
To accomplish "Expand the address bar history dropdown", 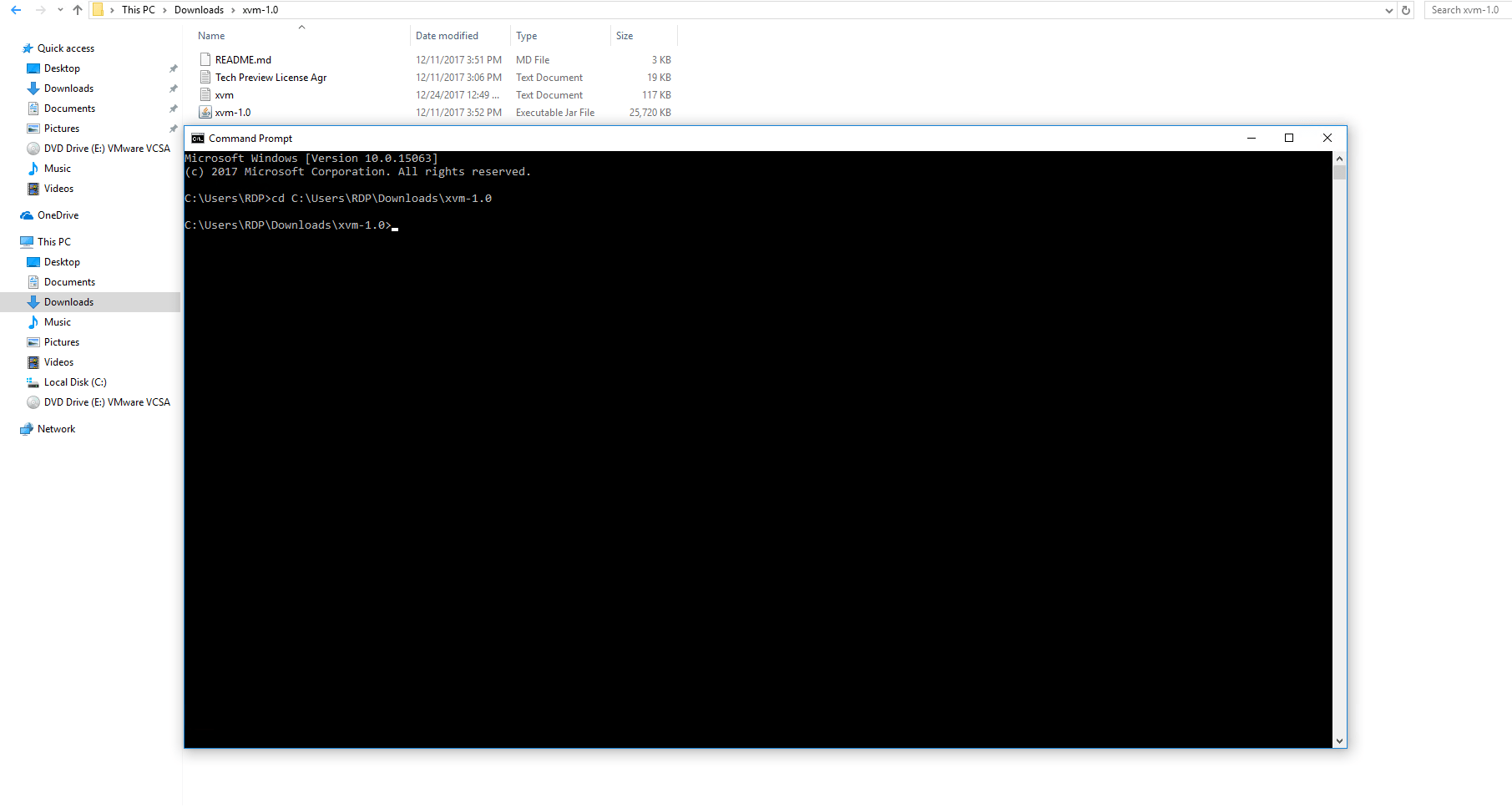I will point(1388,10).
